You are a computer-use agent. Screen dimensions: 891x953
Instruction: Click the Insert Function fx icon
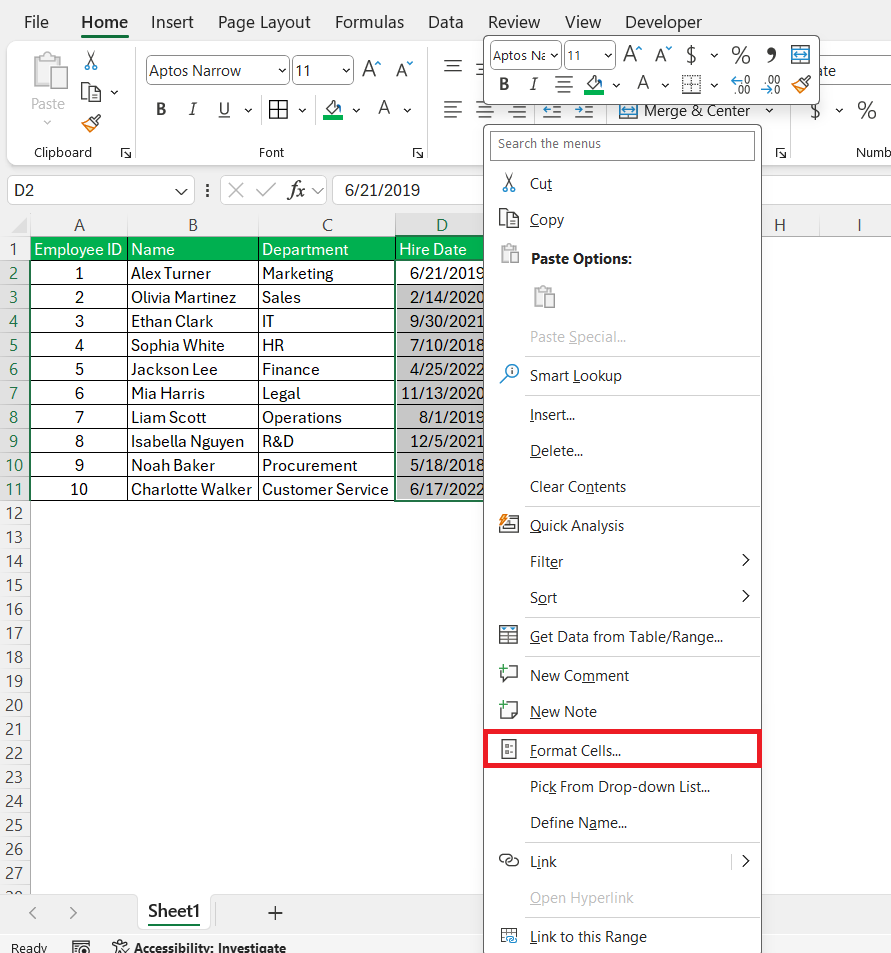296,190
